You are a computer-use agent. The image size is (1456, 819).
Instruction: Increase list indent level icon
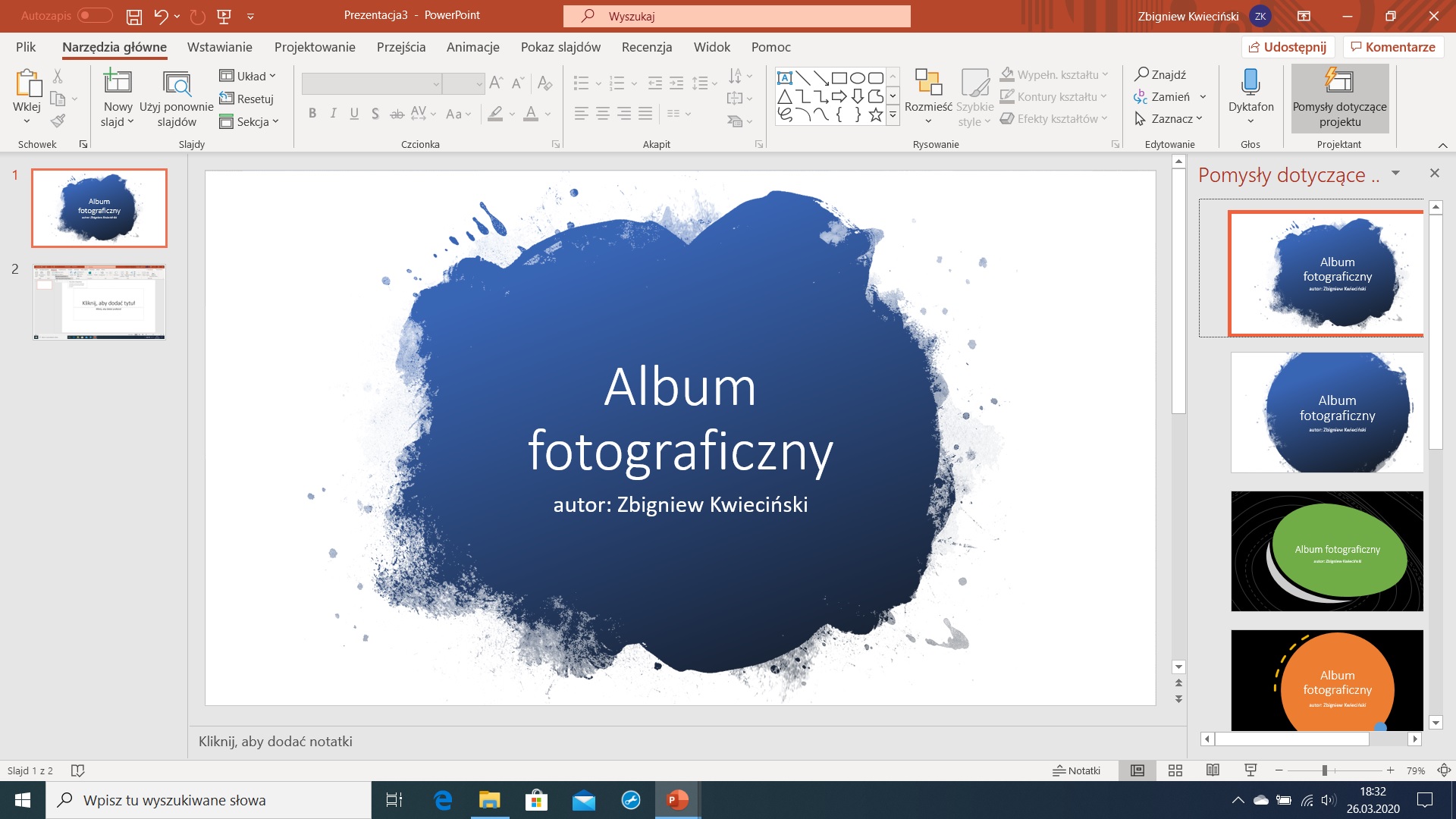pyautogui.click(x=676, y=83)
